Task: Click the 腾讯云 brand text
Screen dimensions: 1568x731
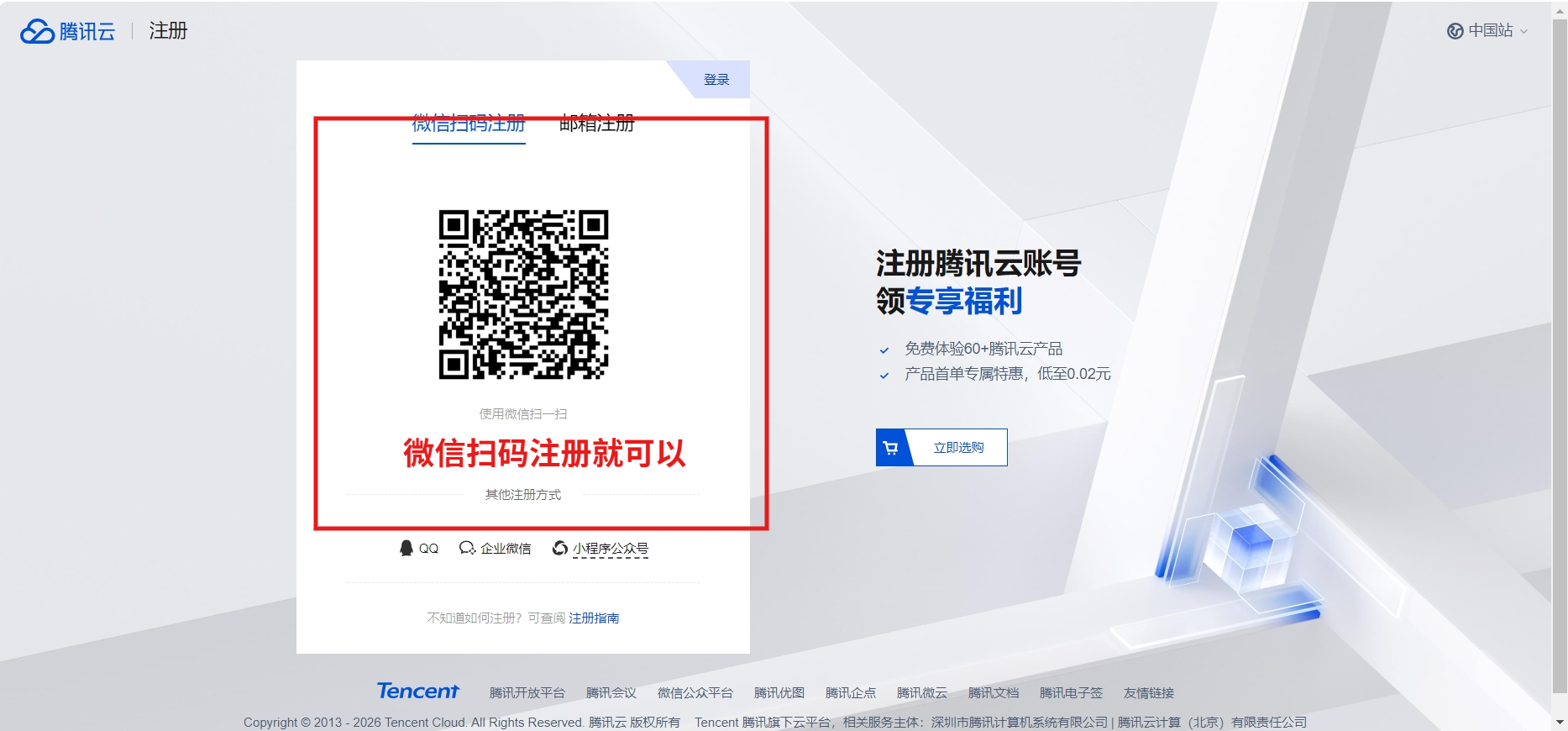Action: 87,32
